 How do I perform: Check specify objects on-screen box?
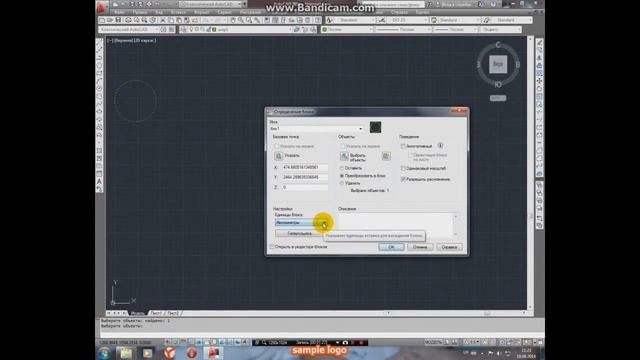(x=343, y=146)
